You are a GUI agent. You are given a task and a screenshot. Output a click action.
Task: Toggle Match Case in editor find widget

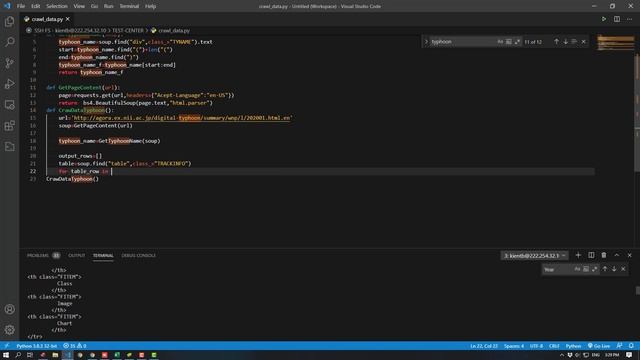pos(500,42)
